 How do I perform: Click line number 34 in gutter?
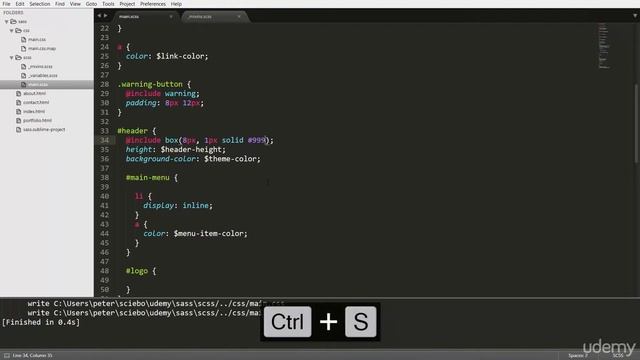point(104,140)
